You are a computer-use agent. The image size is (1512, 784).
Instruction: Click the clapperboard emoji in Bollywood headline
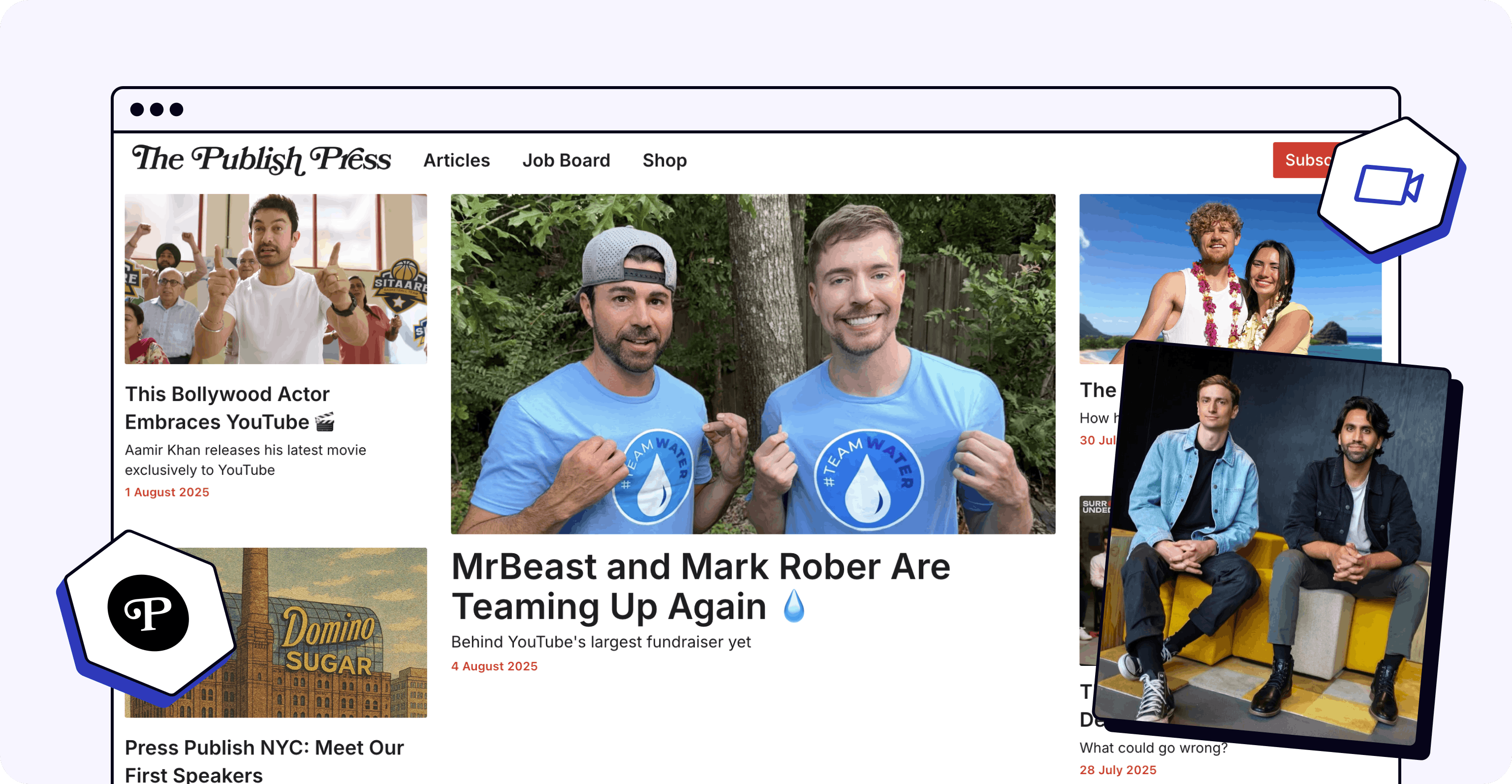[x=324, y=422]
